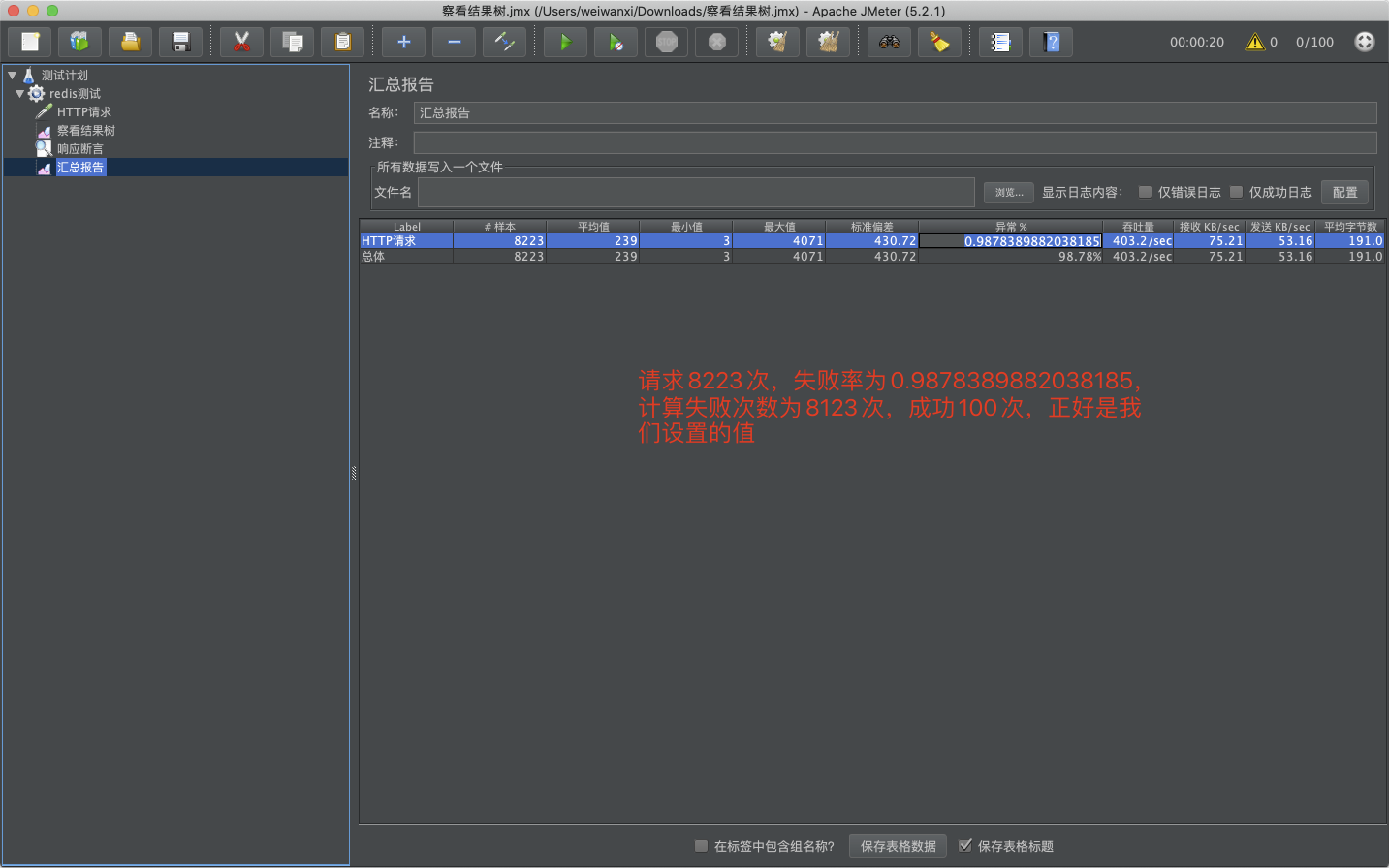Click the 标准偏差 column header
This screenshot has width=1389, height=868.
[x=872, y=227]
